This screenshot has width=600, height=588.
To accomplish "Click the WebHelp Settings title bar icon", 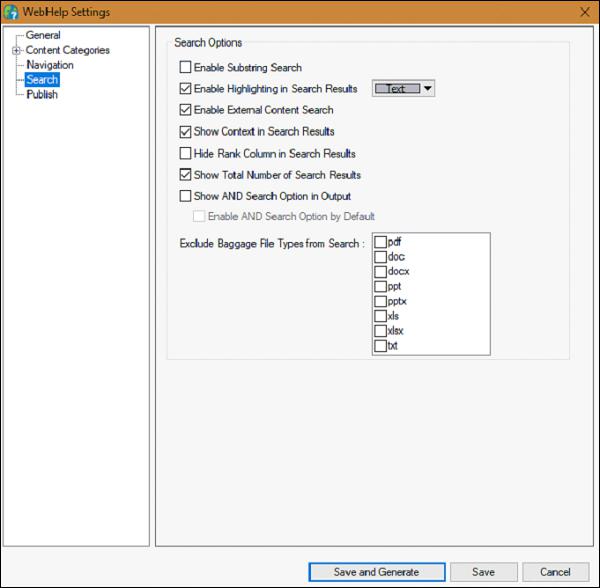I will pyautogui.click(x=12, y=11).
